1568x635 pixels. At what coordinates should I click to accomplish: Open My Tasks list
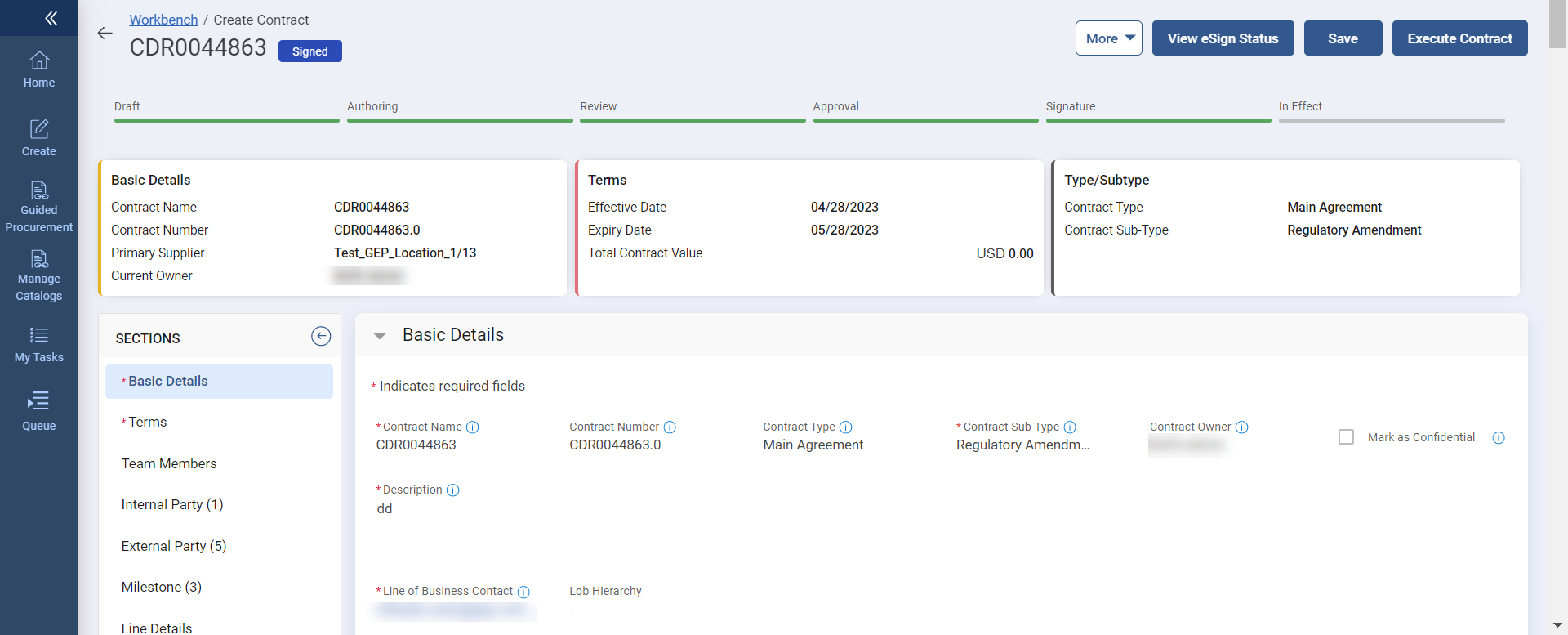point(39,345)
